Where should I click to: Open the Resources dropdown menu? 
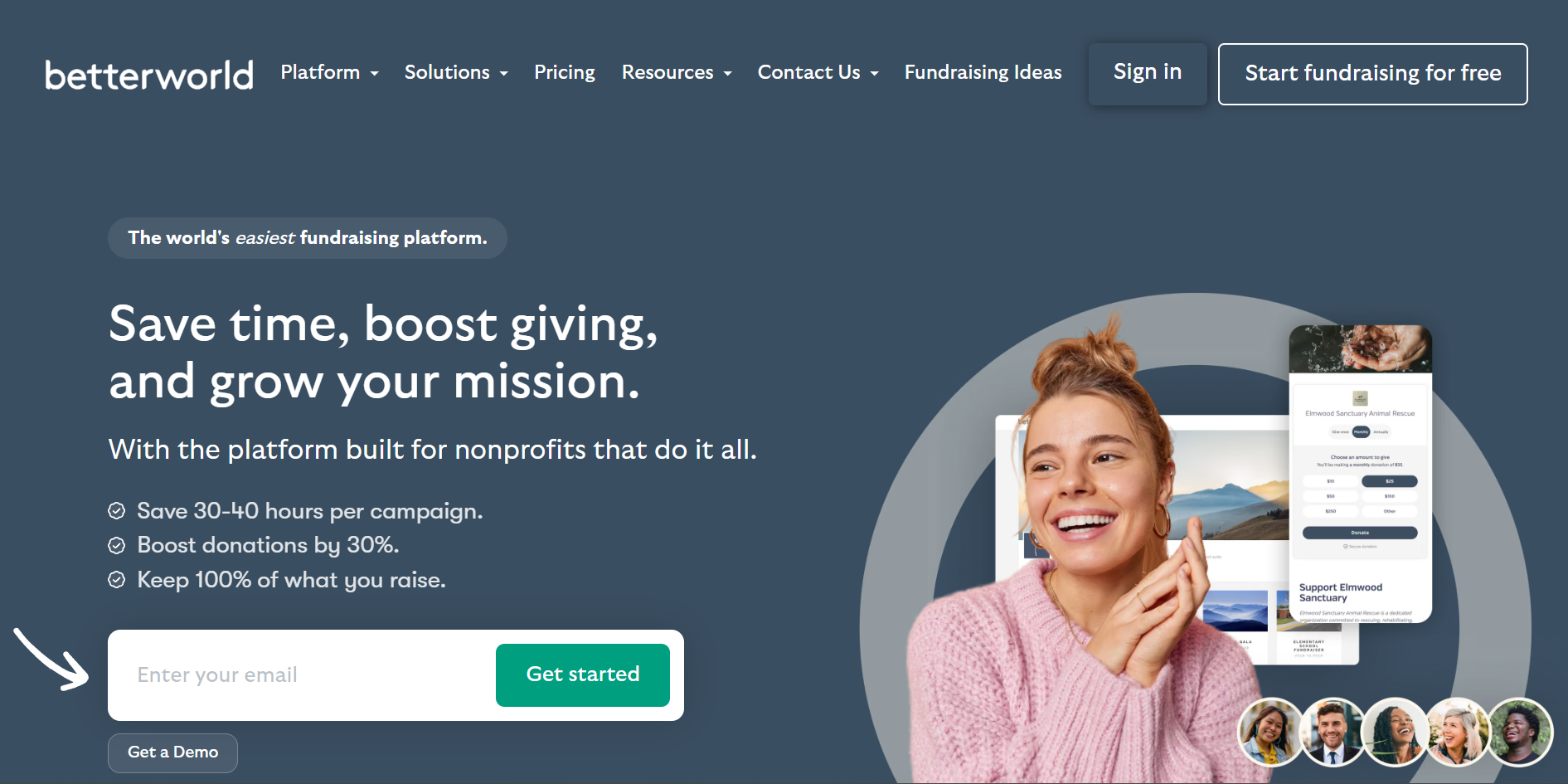click(677, 73)
